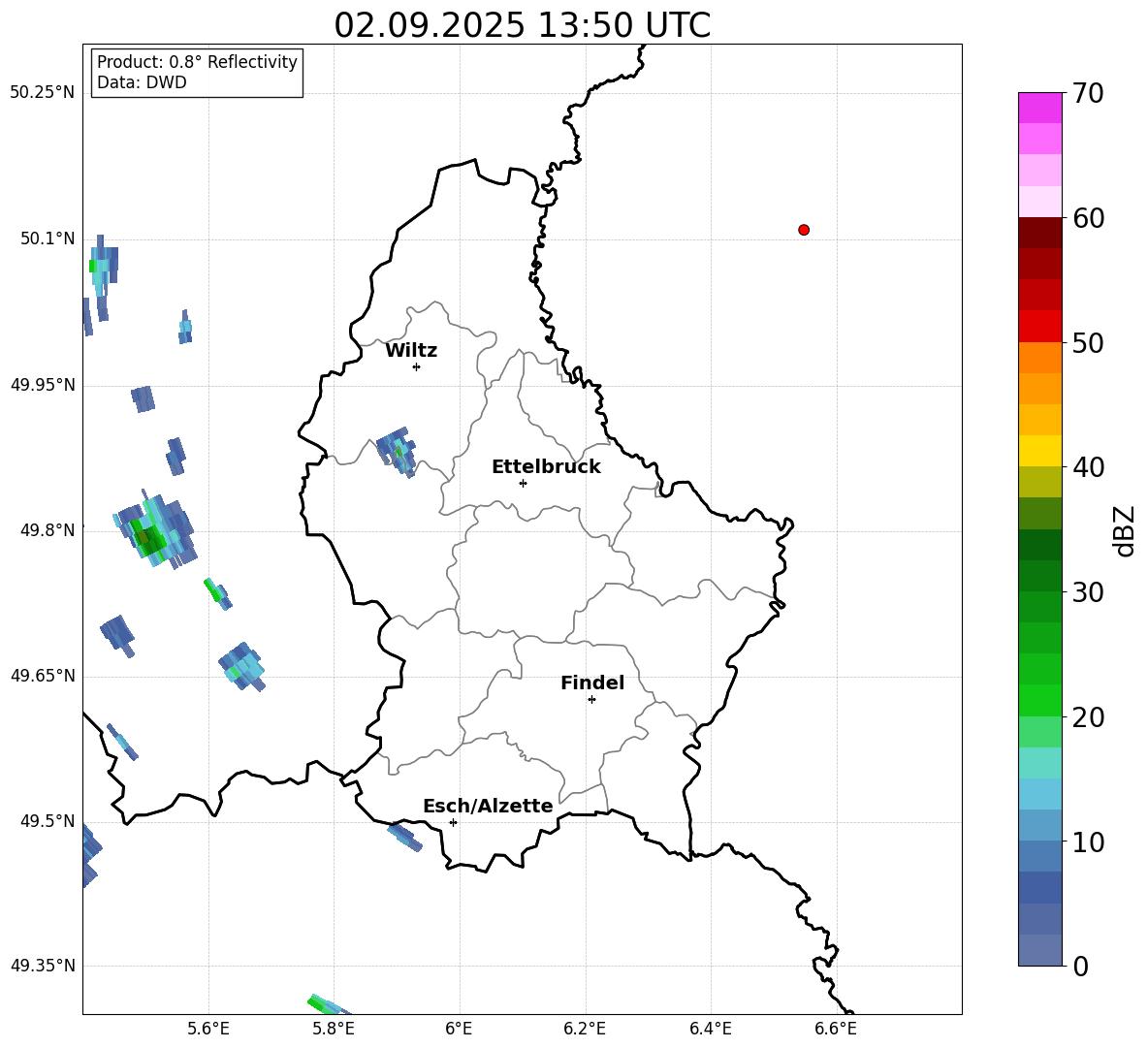
Task: Pick the dark red swatch below 60
Action: tap(1039, 233)
